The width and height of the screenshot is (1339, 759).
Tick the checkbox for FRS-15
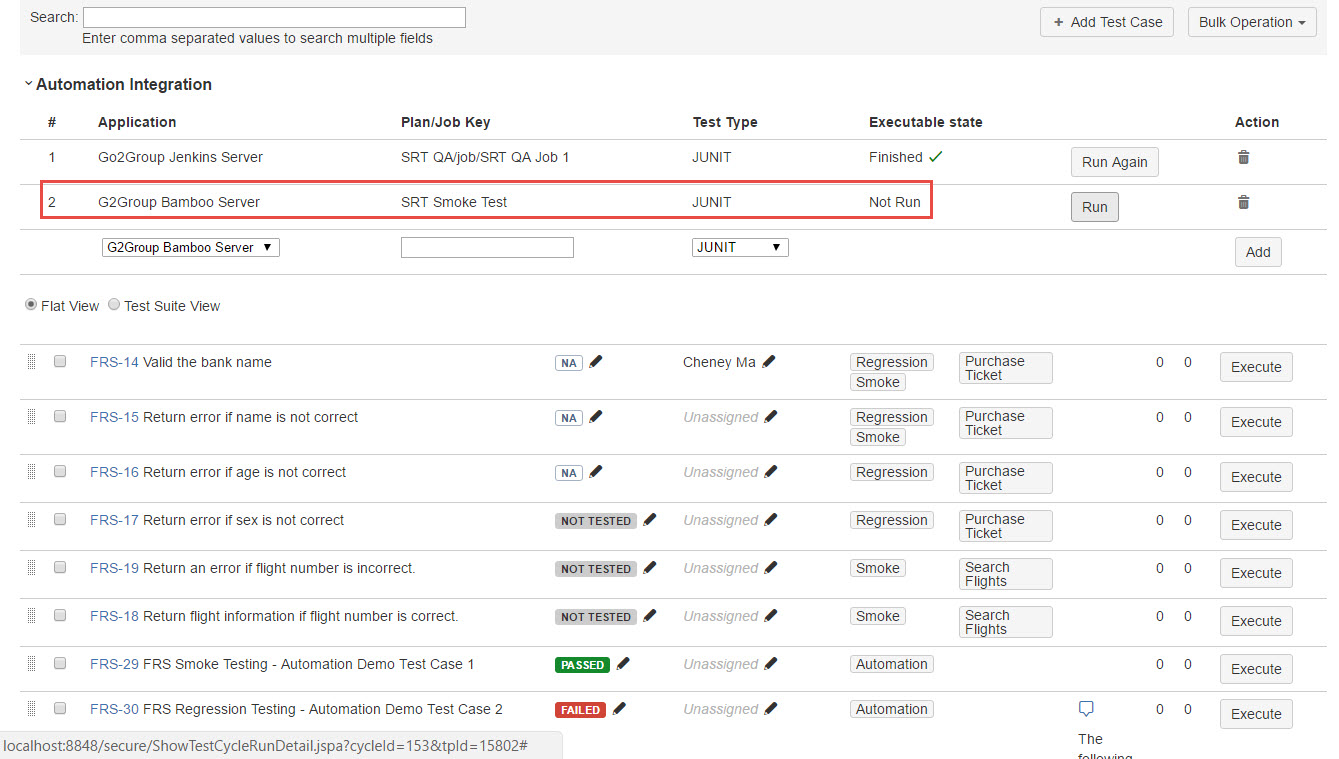60,416
